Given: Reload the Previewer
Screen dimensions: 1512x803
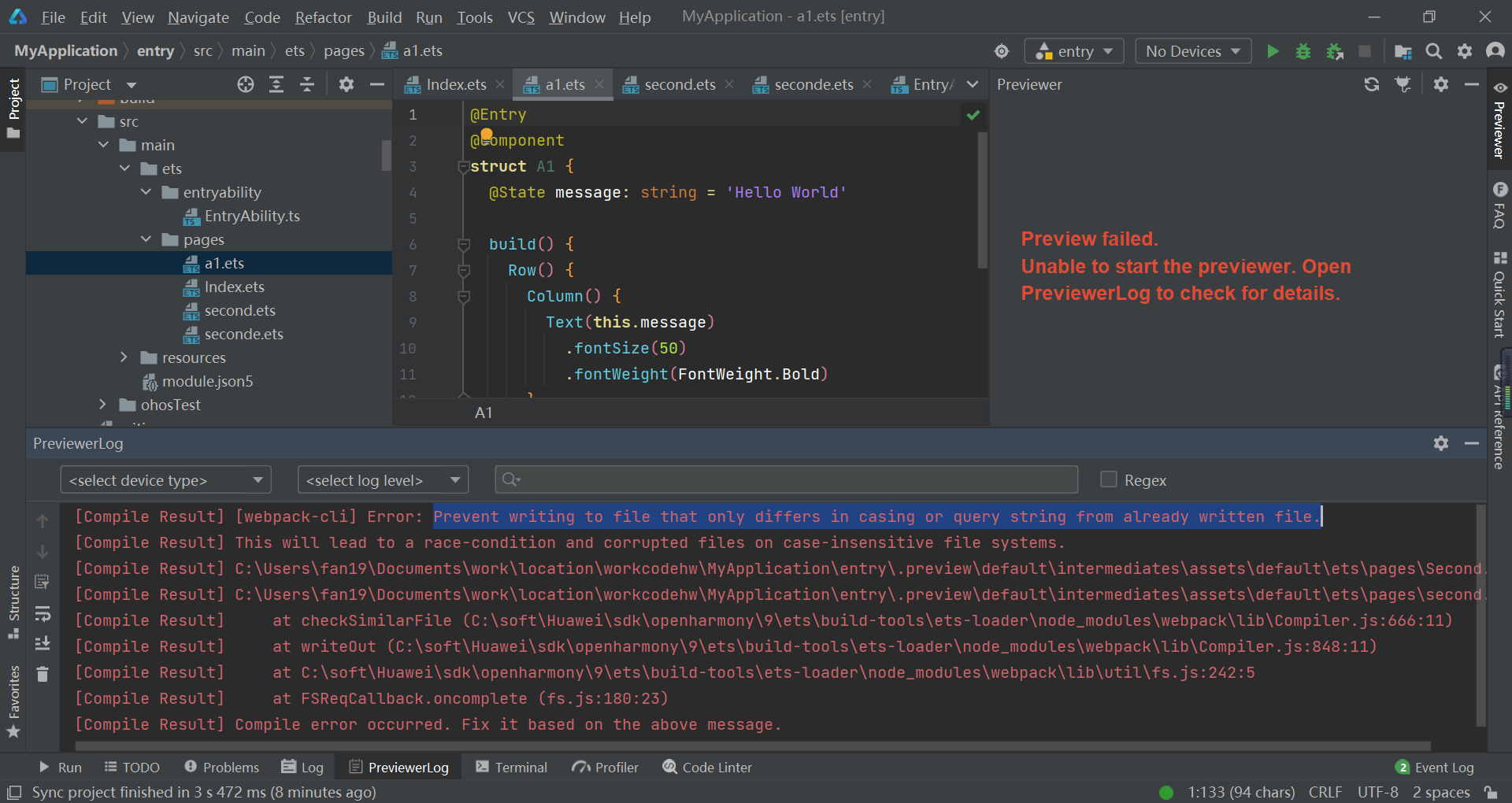Looking at the screenshot, I should coord(1372,84).
